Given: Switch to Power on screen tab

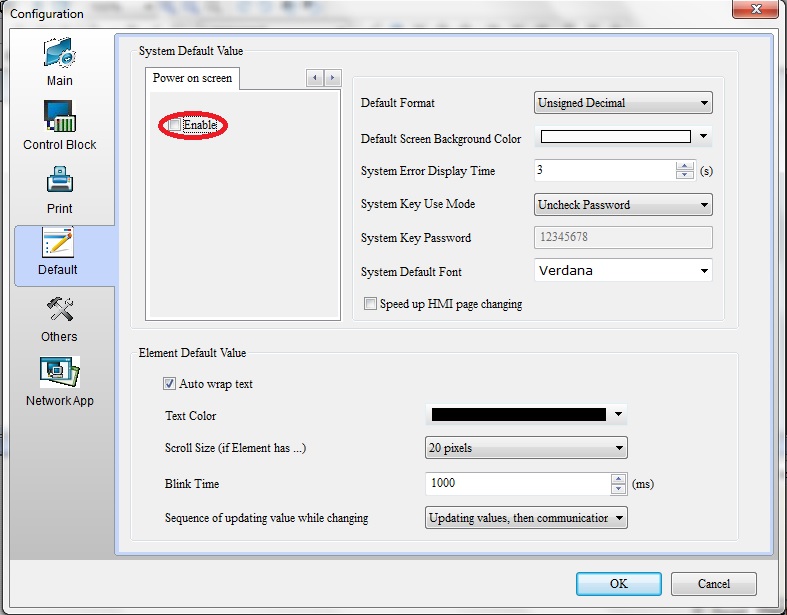Looking at the screenshot, I should pos(192,78).
